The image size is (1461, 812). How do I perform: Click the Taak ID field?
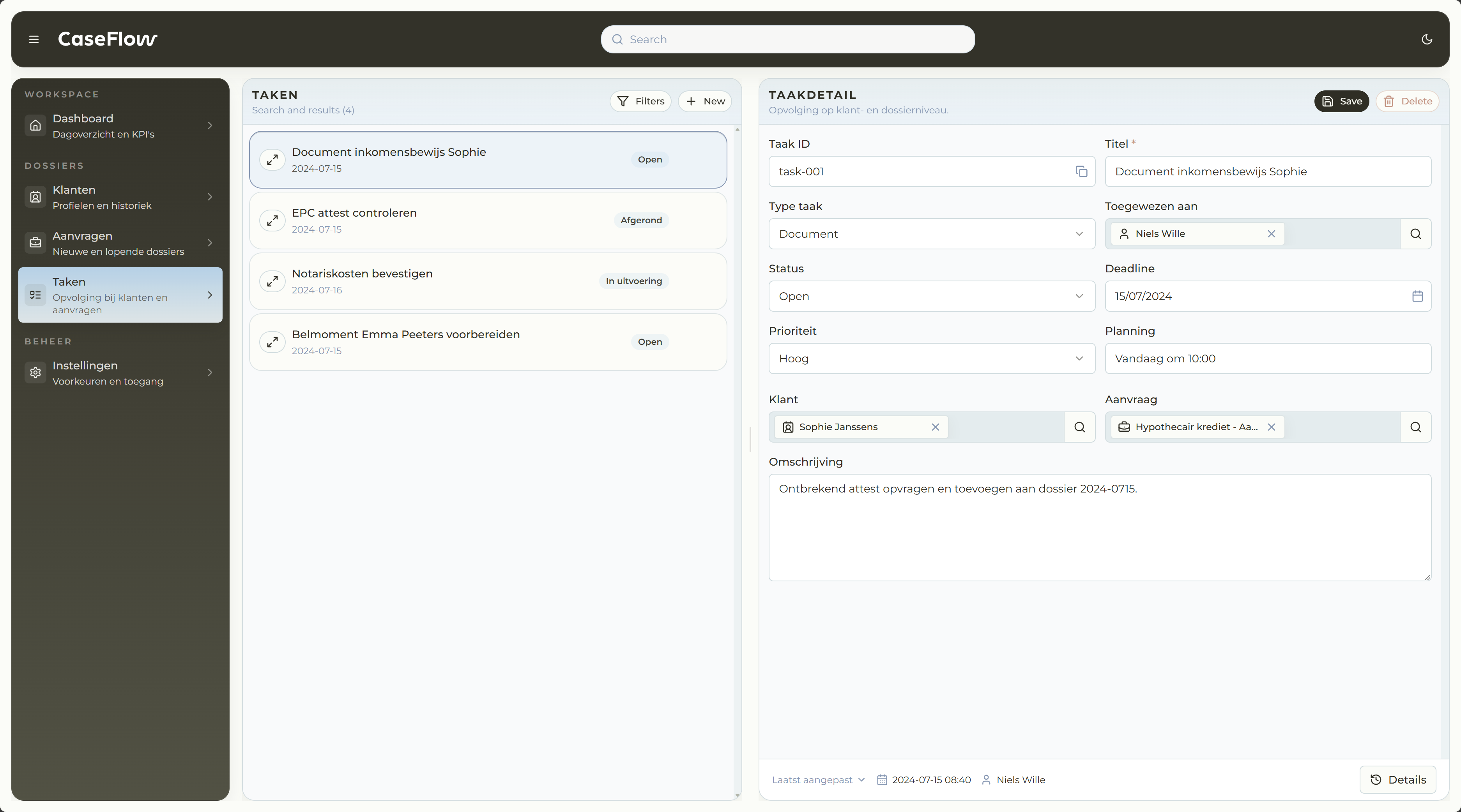coord(931,171)
